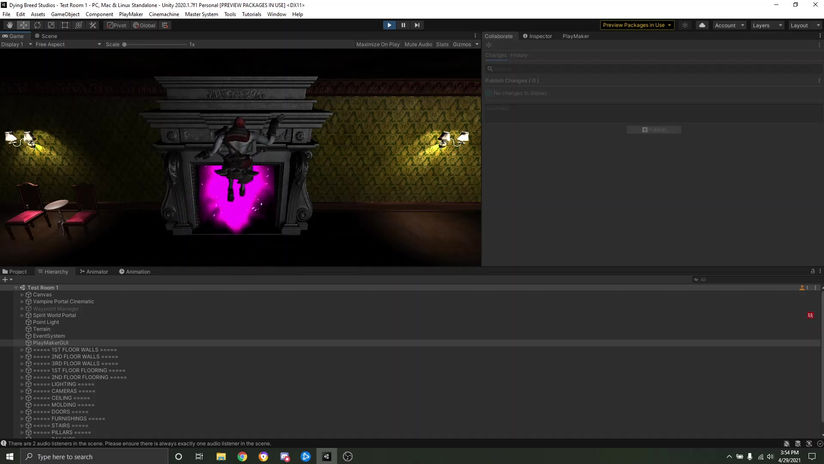Select the Move tool in toolbar

23,25
